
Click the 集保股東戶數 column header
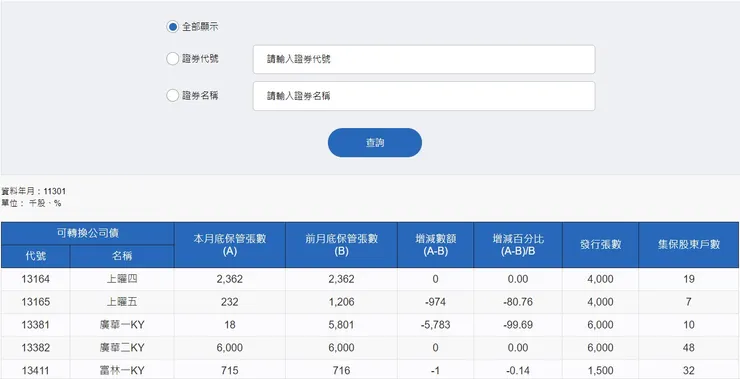pyautogui.click(x=689, y=245)
